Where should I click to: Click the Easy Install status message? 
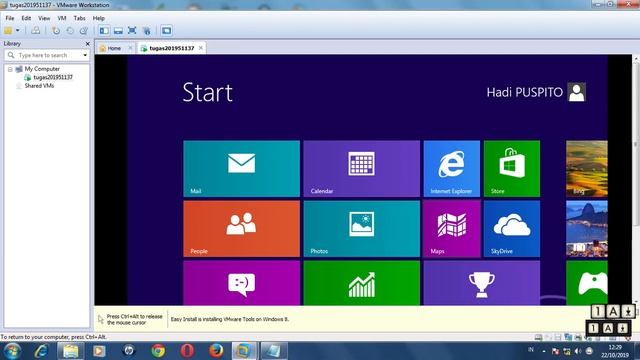[230, 319]
